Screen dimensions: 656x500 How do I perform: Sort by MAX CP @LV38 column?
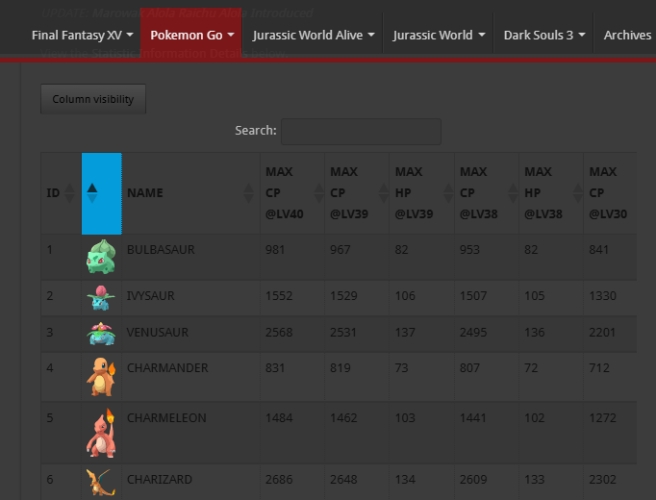click(487, 193)
